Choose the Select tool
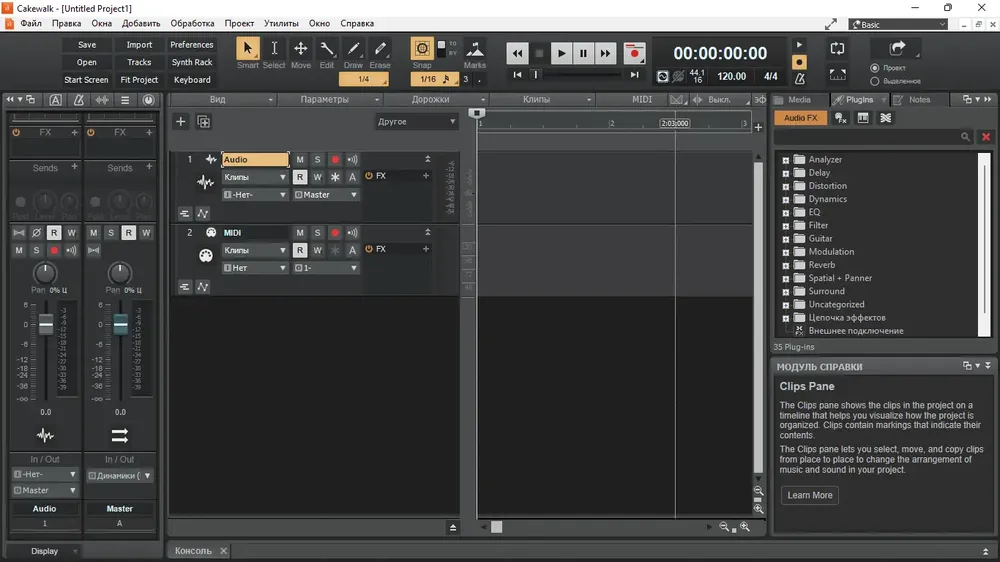The image size is (1000, 562). click(x=274, y=48)
